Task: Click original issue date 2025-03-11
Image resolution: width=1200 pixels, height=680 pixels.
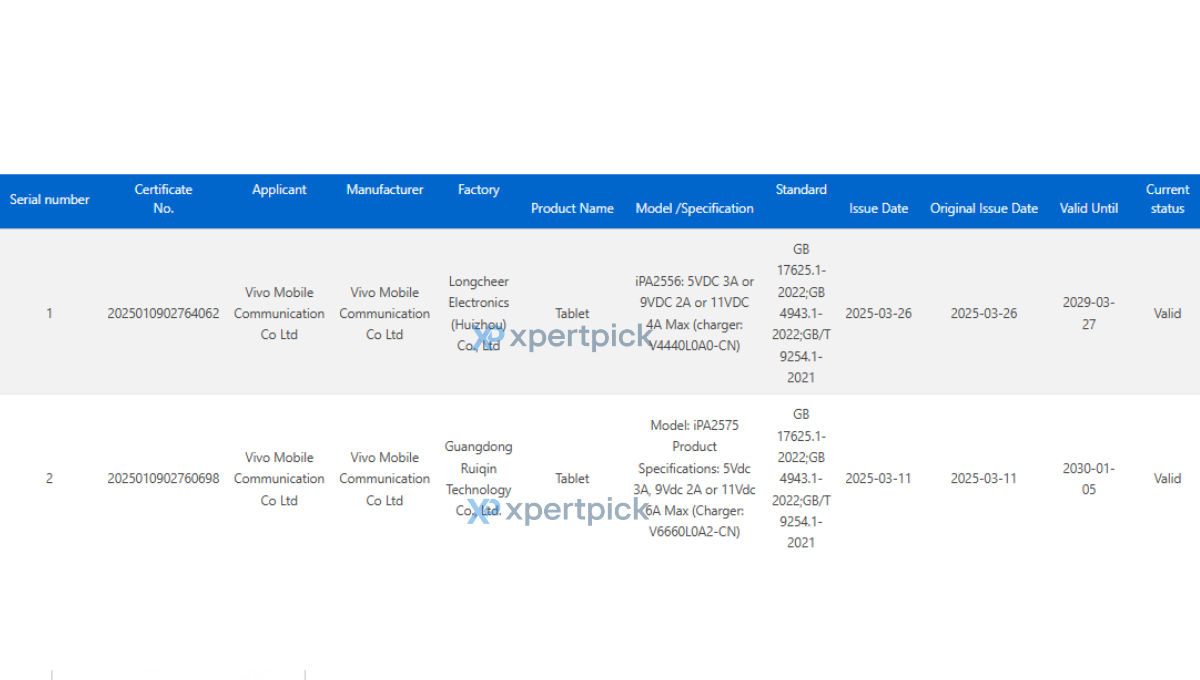Action: (984, 478)
